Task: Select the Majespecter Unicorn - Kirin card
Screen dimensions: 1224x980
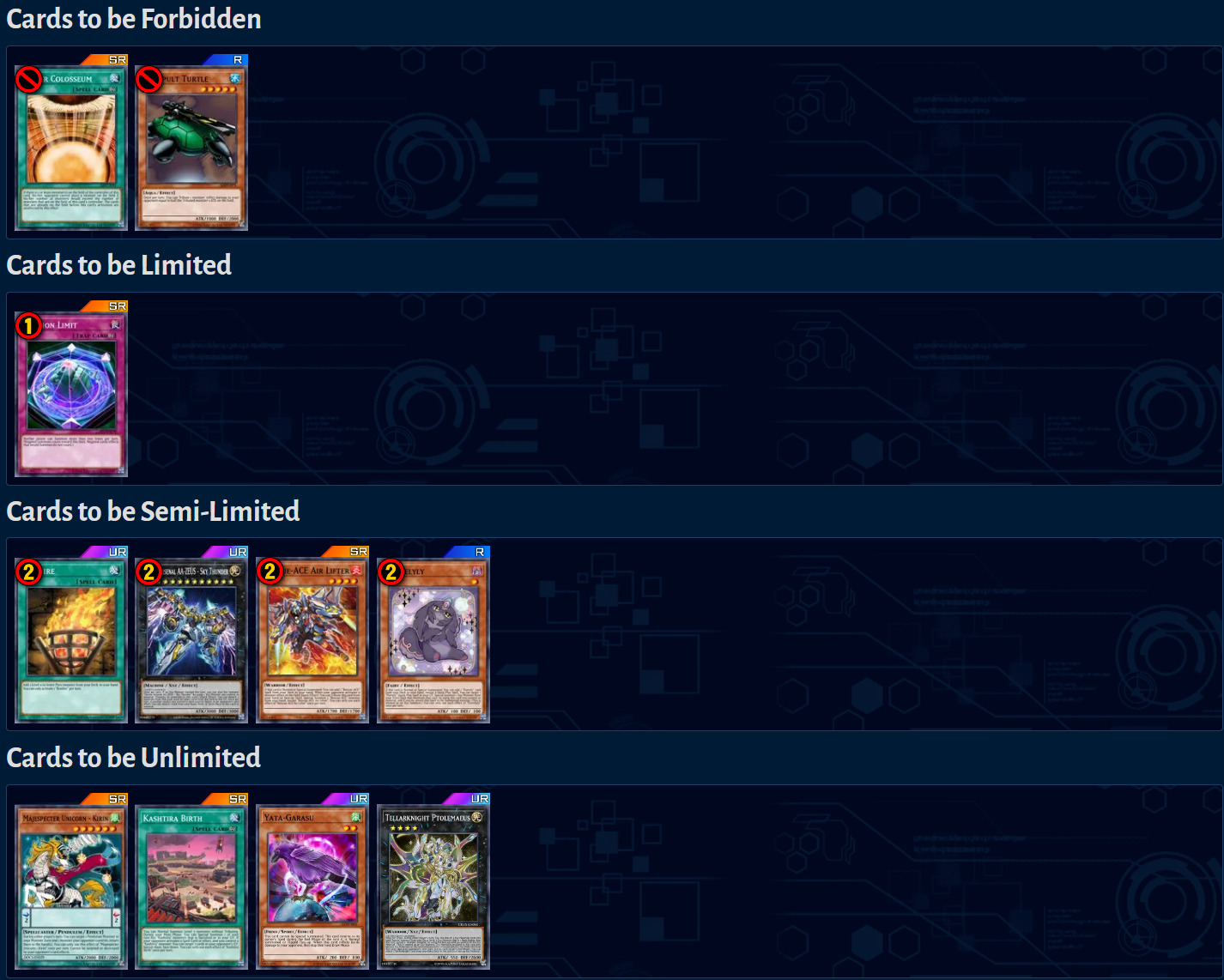Action: (71, 888)
